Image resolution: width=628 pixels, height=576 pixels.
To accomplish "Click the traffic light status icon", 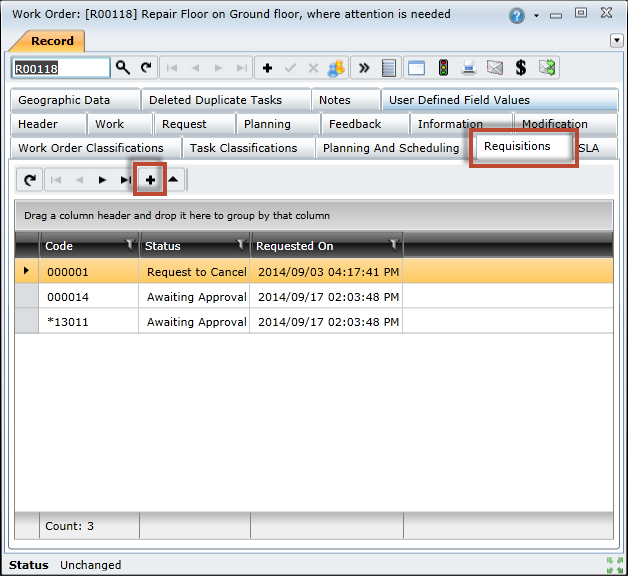I will click(x=441, y=68).
